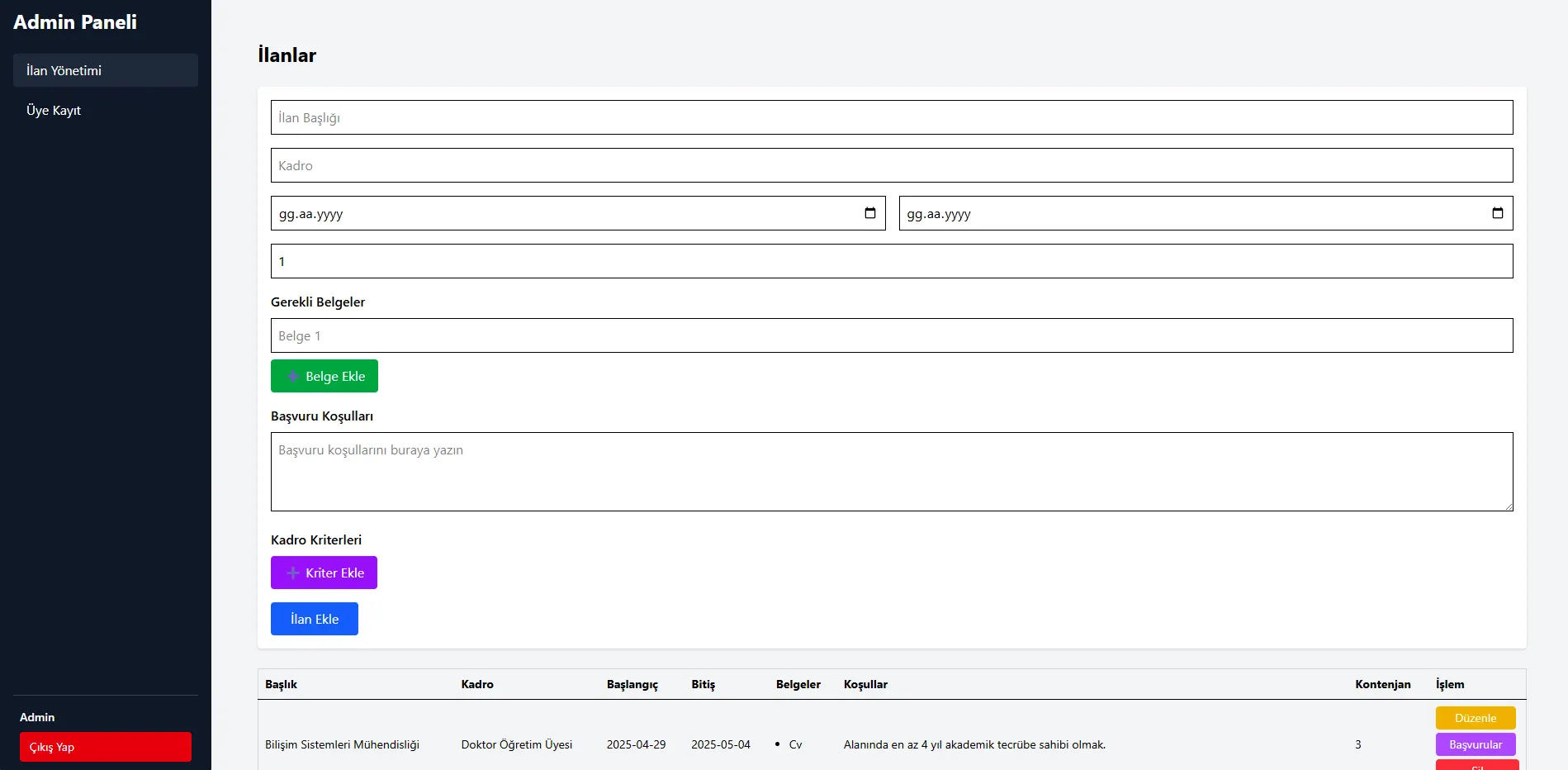Edit the listing with Düzenle button

tap(1476, 718)
